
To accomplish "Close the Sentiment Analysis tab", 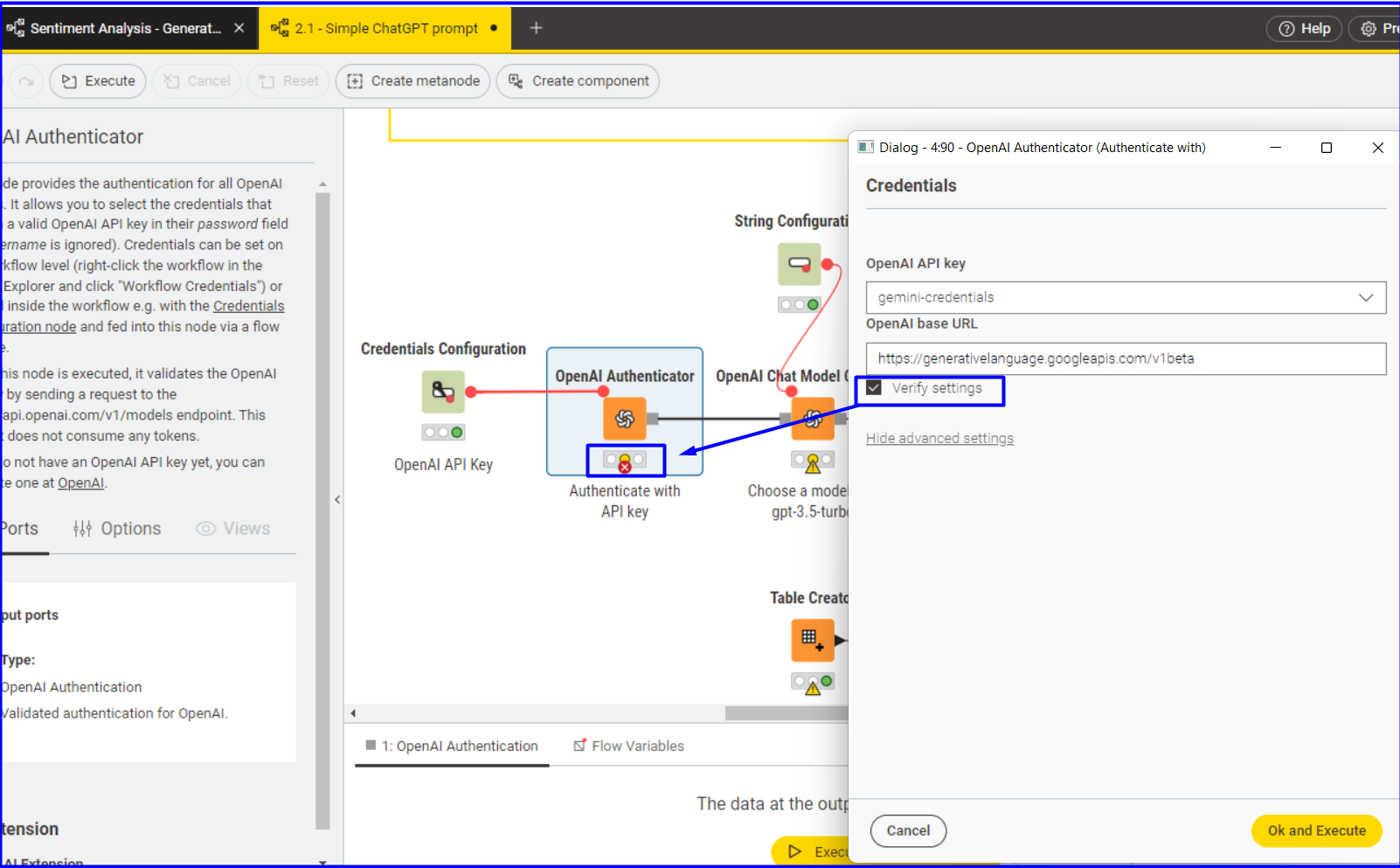I will [x=239, y=28].
